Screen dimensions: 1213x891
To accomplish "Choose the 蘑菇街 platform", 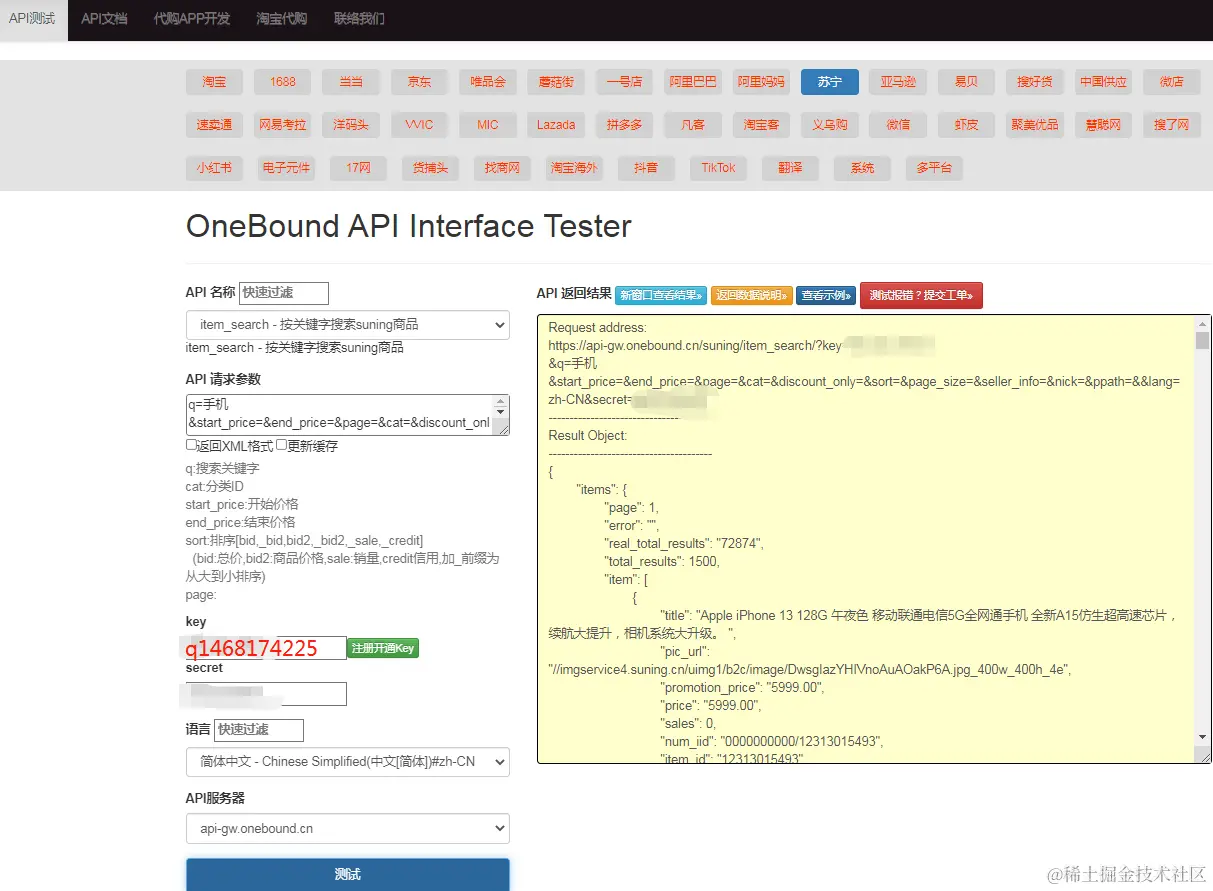I will tap(556, 82).
